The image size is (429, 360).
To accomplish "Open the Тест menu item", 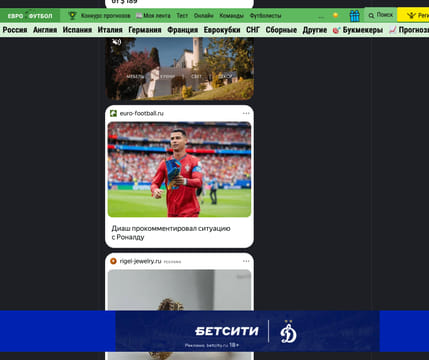I will [x=182, y=15].
